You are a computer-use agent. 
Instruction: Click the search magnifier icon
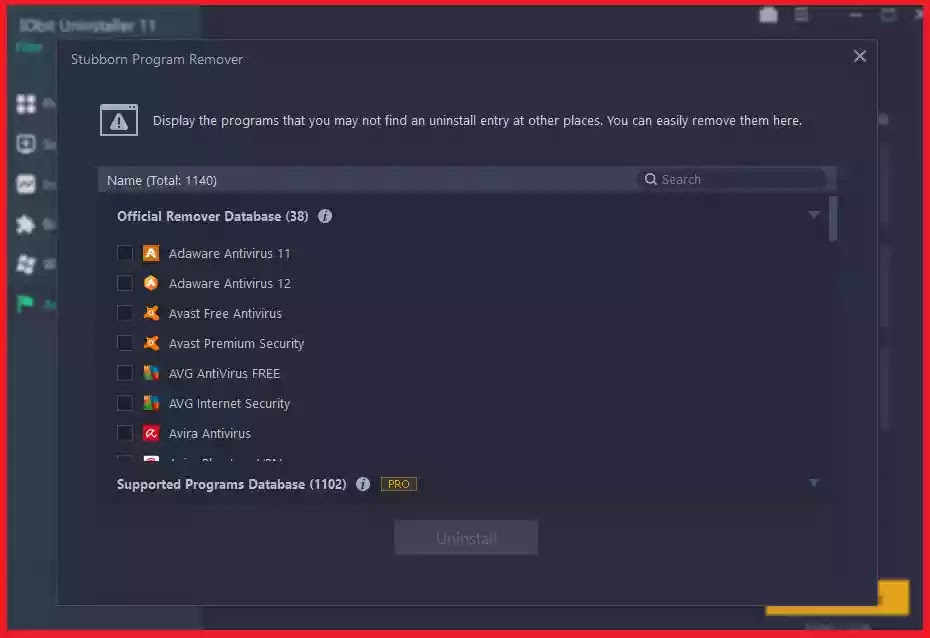point(651,179)
